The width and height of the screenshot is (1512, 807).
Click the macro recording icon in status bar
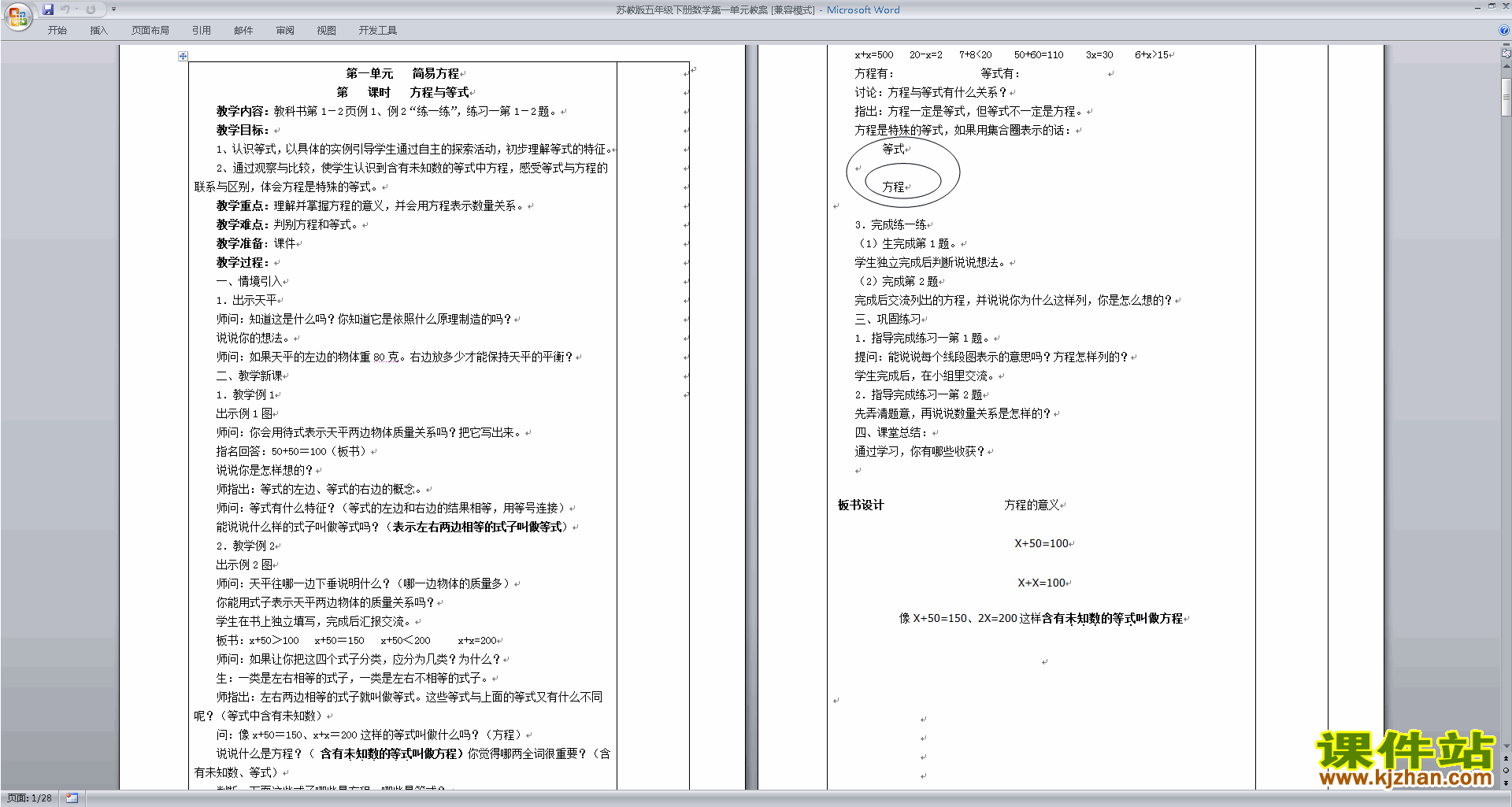[x=72, y=798]
